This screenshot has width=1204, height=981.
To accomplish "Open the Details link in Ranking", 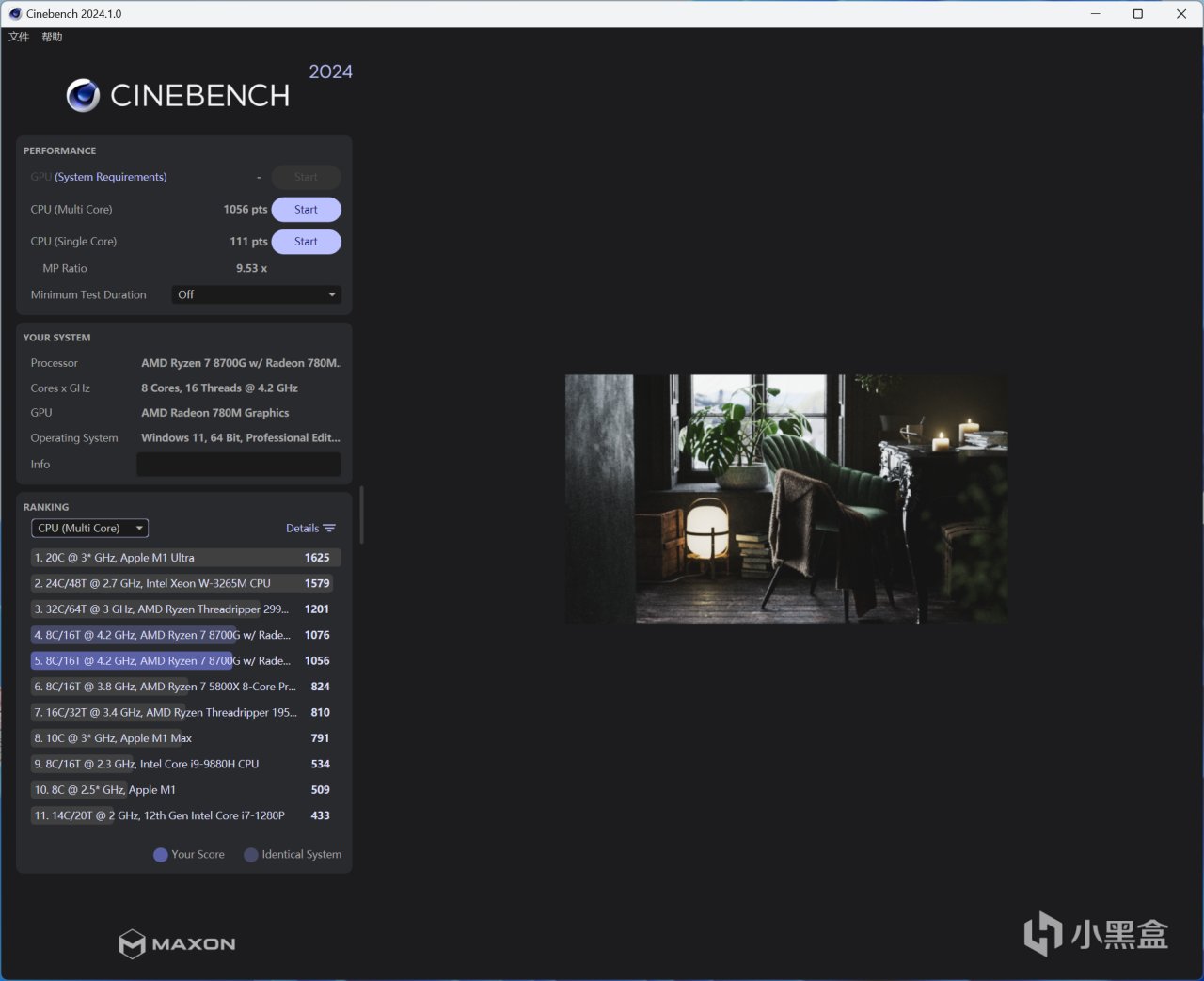I will 302,529.
